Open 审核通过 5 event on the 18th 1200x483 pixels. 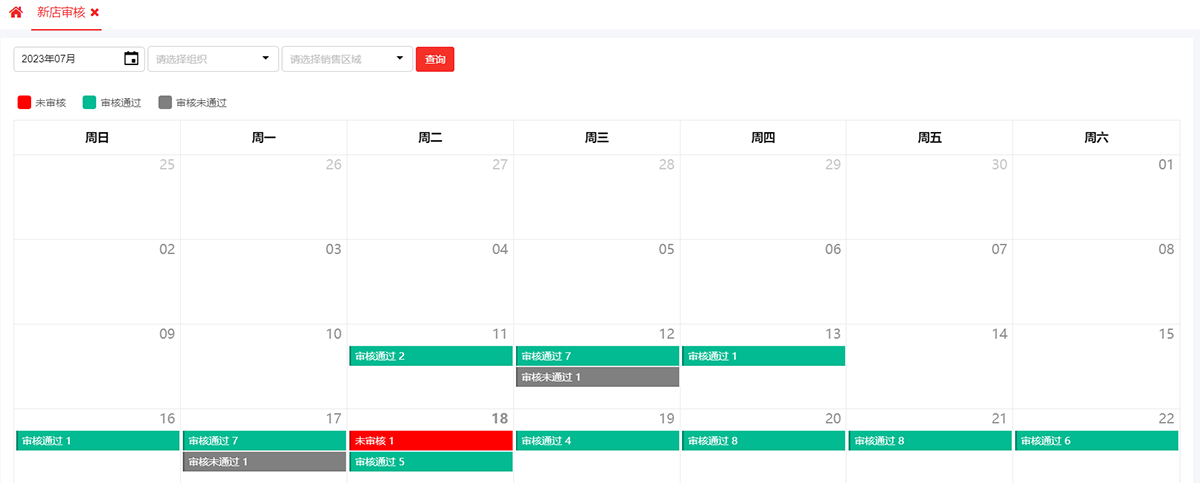431,462
